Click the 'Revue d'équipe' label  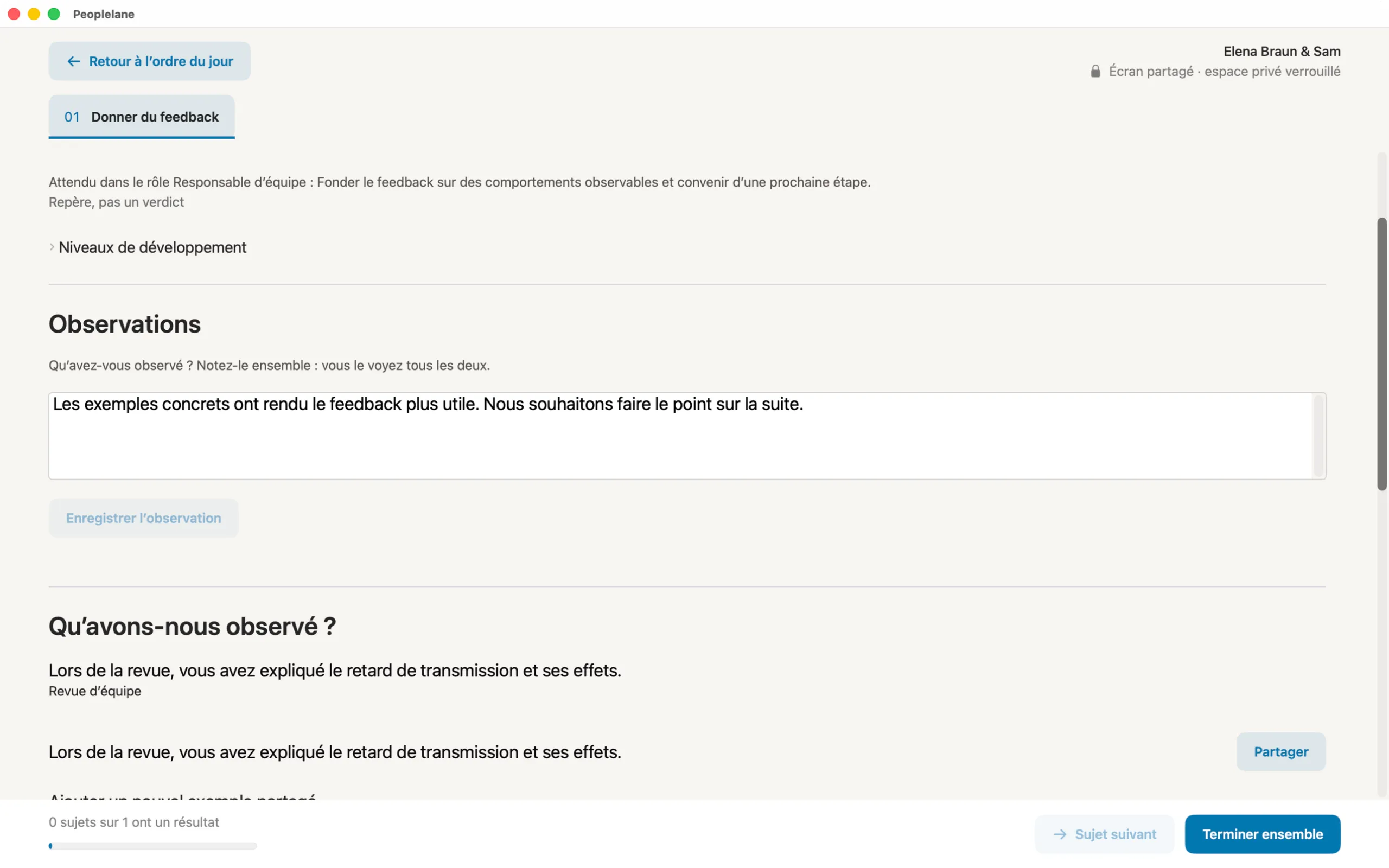95,691
